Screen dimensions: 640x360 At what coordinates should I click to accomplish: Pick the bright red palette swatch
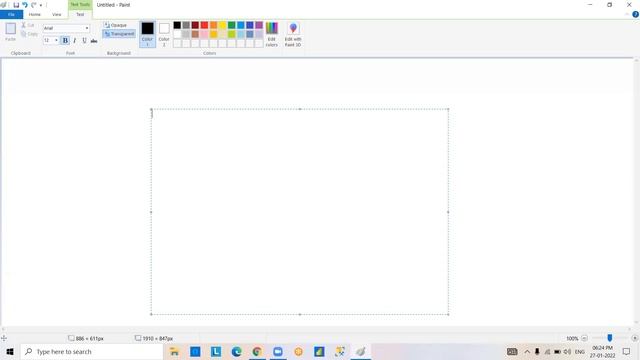coord(204,25)
